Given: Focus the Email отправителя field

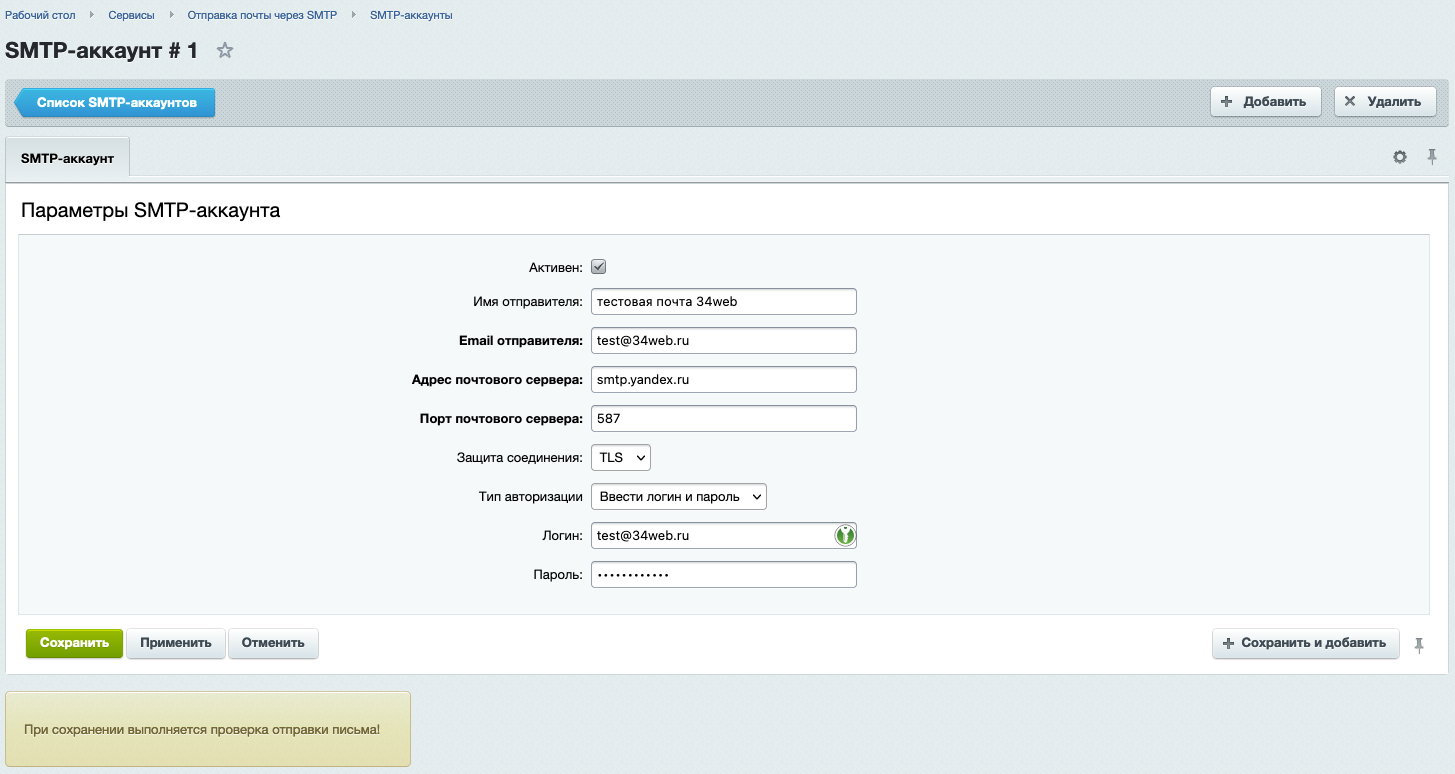Looking at the screenshot, I should (x=724, y=340).
